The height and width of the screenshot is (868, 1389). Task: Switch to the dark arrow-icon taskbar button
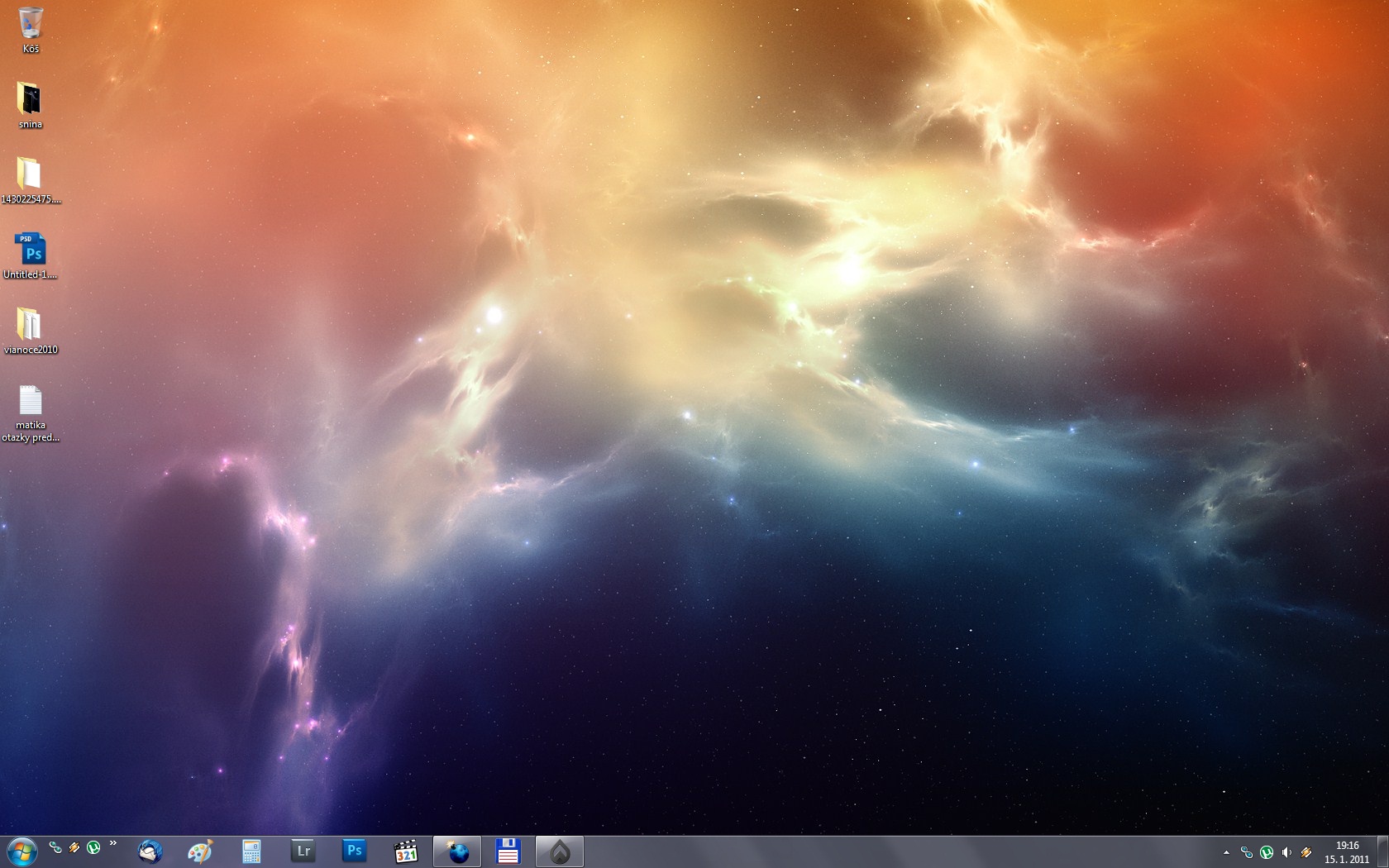point(560,851)
